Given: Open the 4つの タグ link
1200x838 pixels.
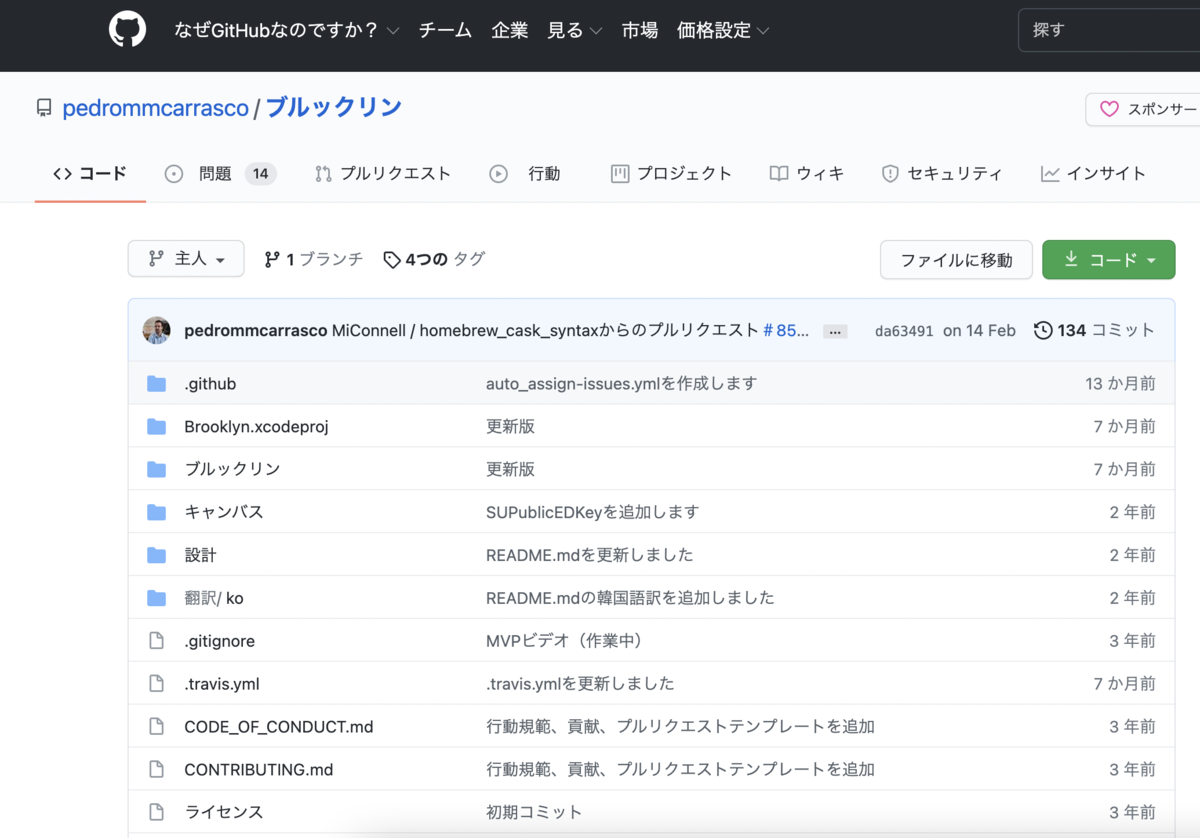Looking at the screenshot, I should [434, 259].
